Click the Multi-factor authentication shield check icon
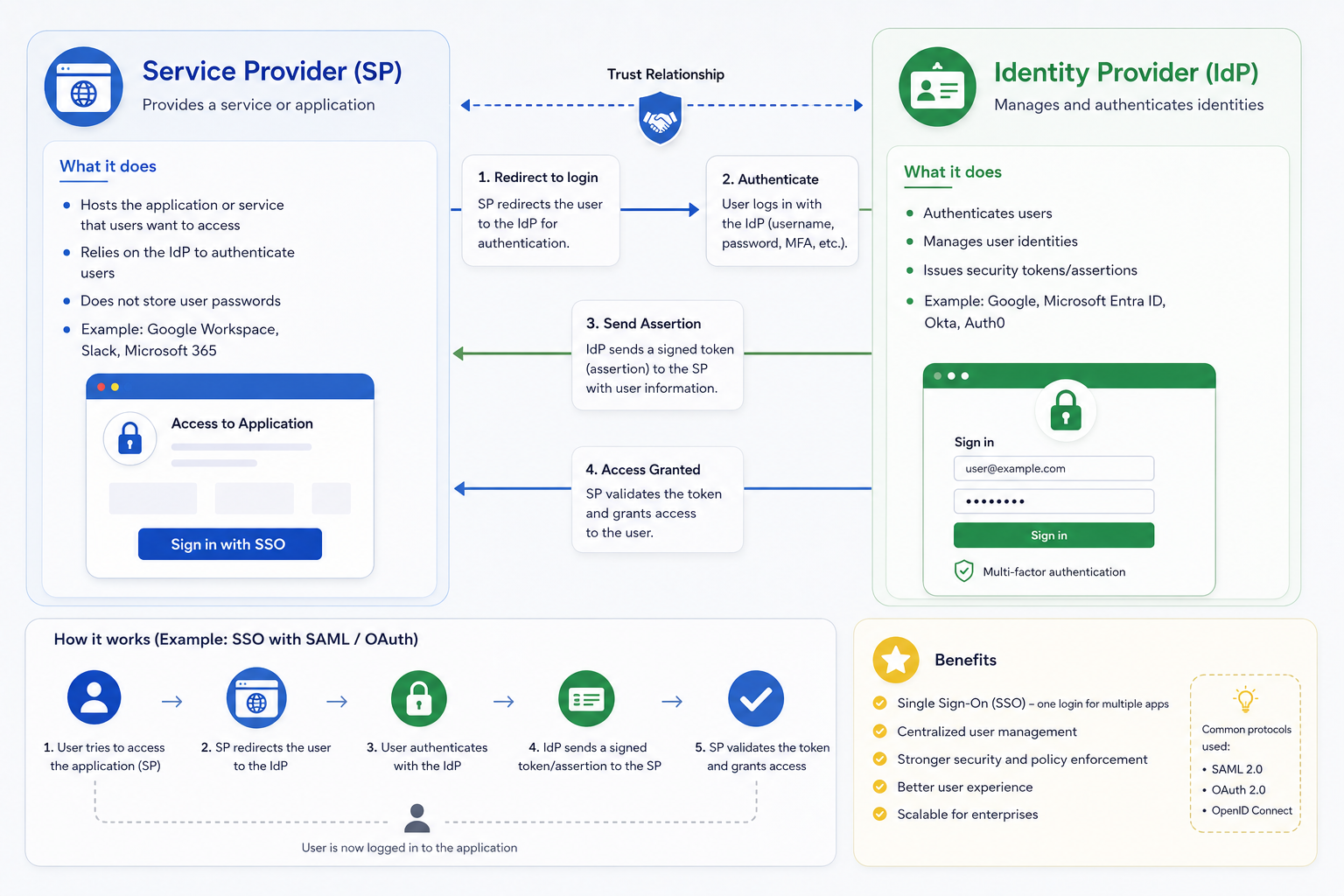 point(963,571)
